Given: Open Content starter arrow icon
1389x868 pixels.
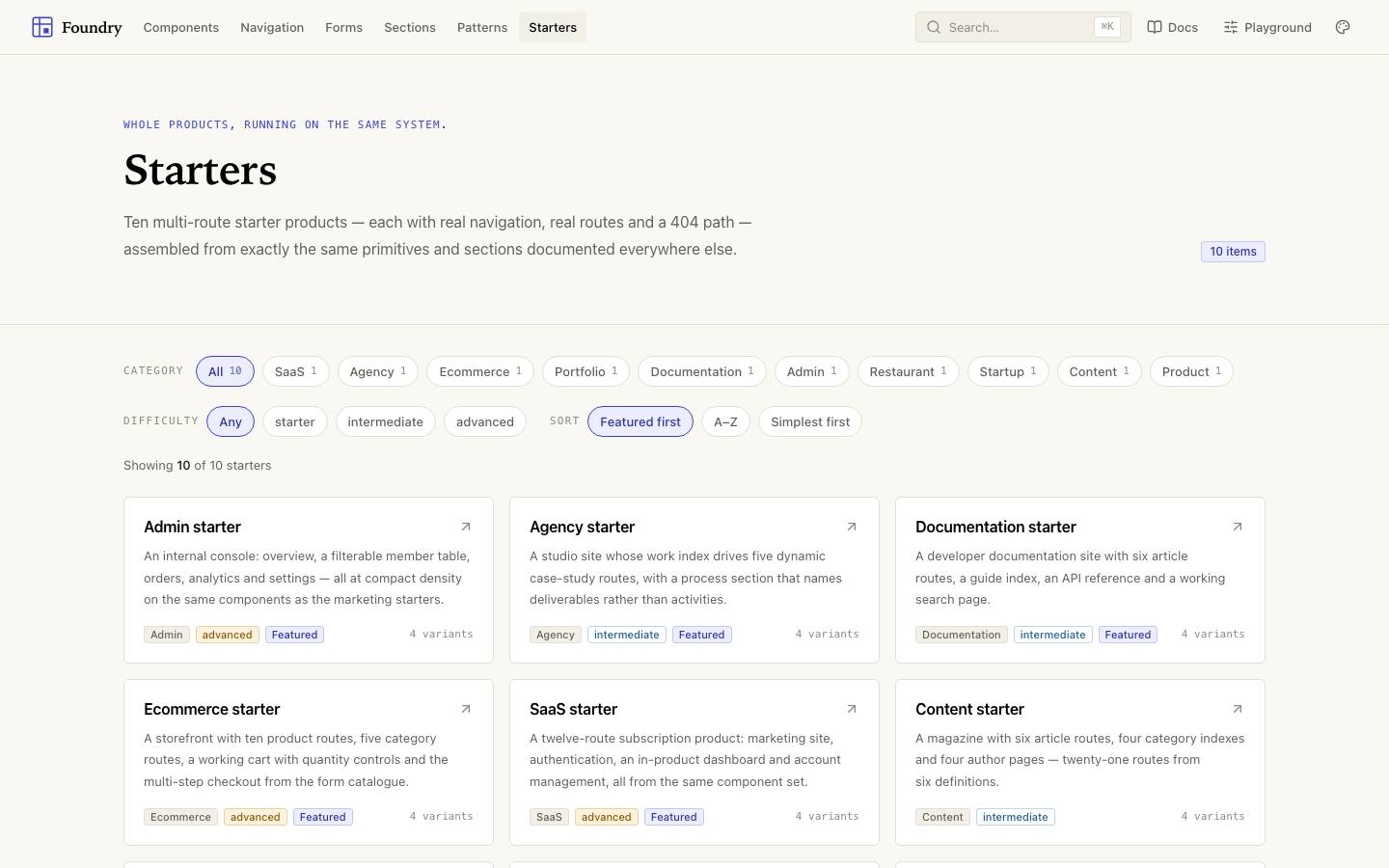Looking at the screenshot, I should pyautogui.click(x=1238, y=709).
